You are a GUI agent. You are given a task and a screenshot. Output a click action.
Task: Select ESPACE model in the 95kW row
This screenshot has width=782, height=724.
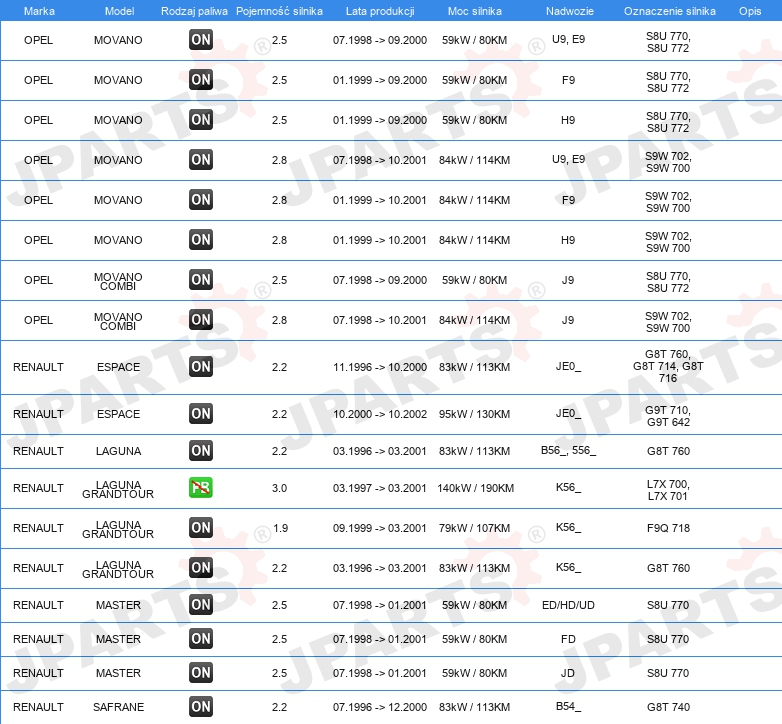click(x=118, y=414)
